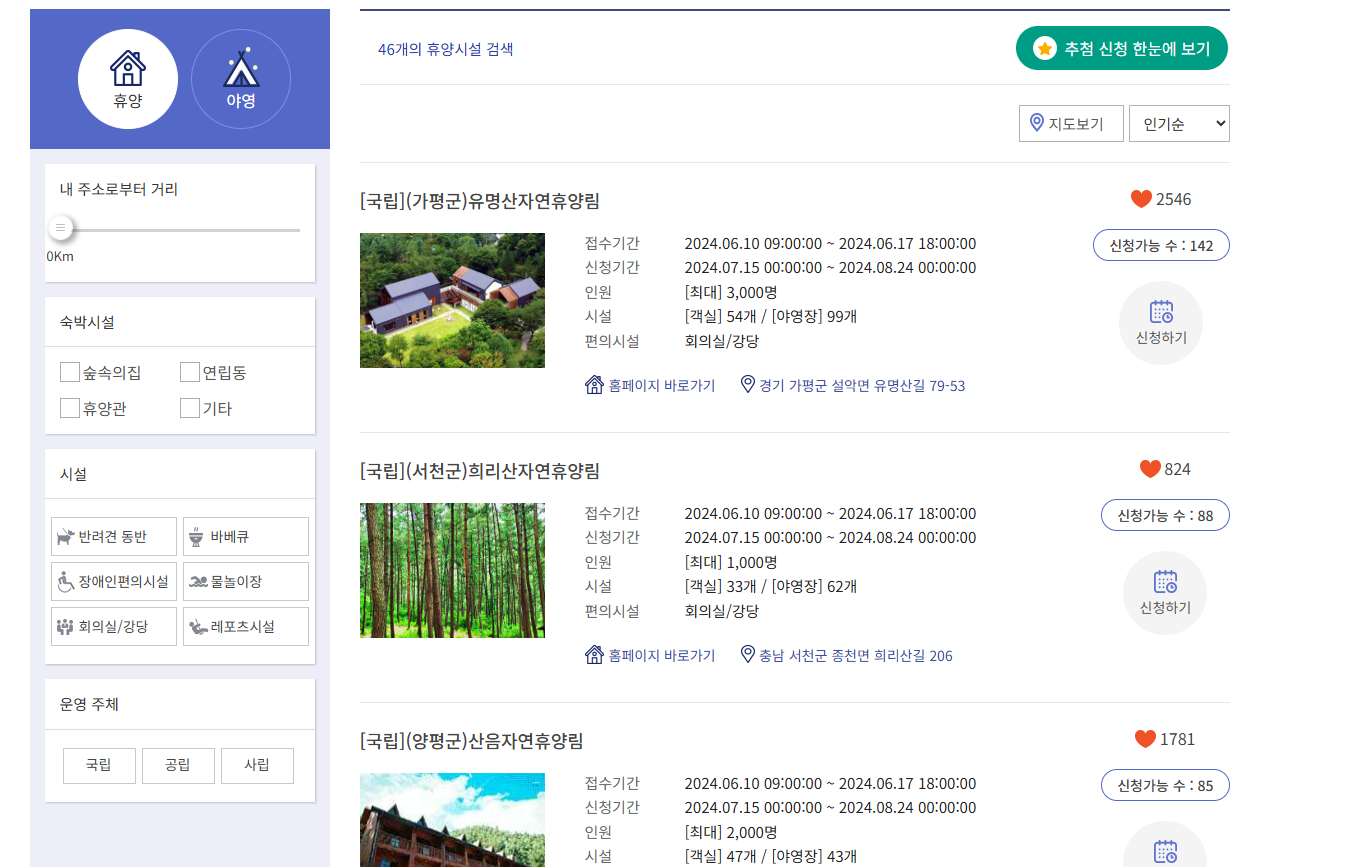Screen dimensions: 1358x867
Task: Enable 물놀이장 filter
Action: point(246,582)
